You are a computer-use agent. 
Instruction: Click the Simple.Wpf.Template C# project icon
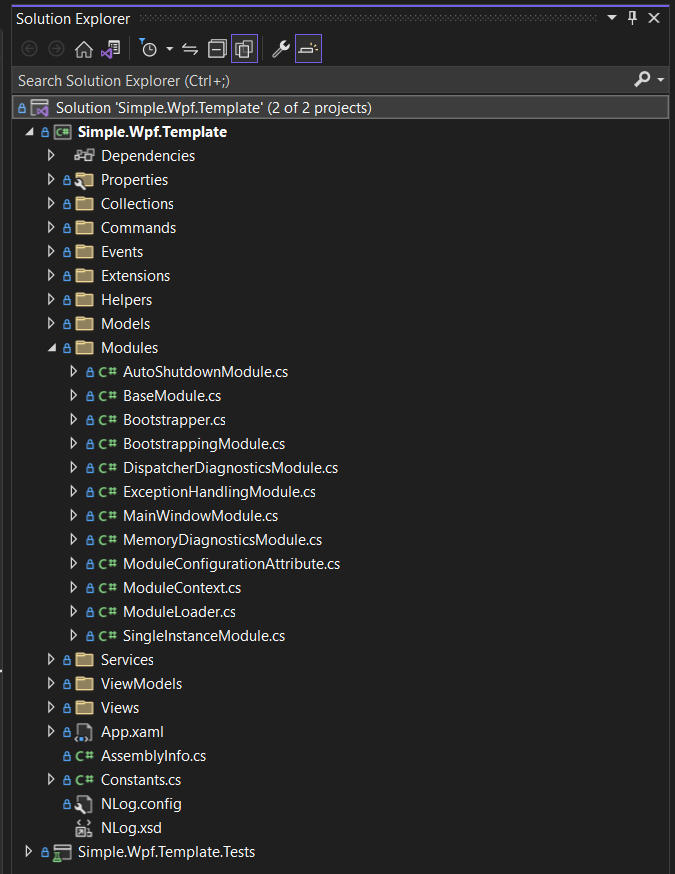click(62, 132)
